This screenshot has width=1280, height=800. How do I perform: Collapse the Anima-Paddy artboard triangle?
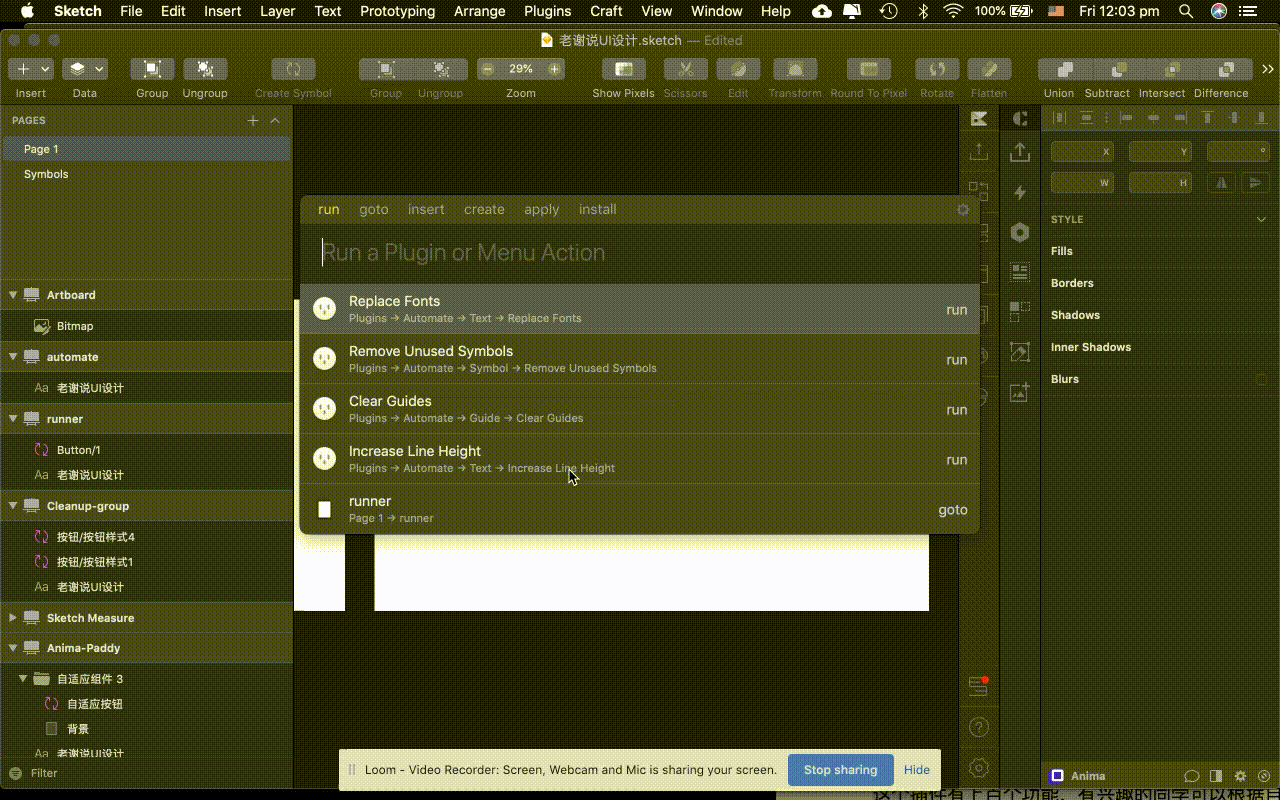point(13,648)
